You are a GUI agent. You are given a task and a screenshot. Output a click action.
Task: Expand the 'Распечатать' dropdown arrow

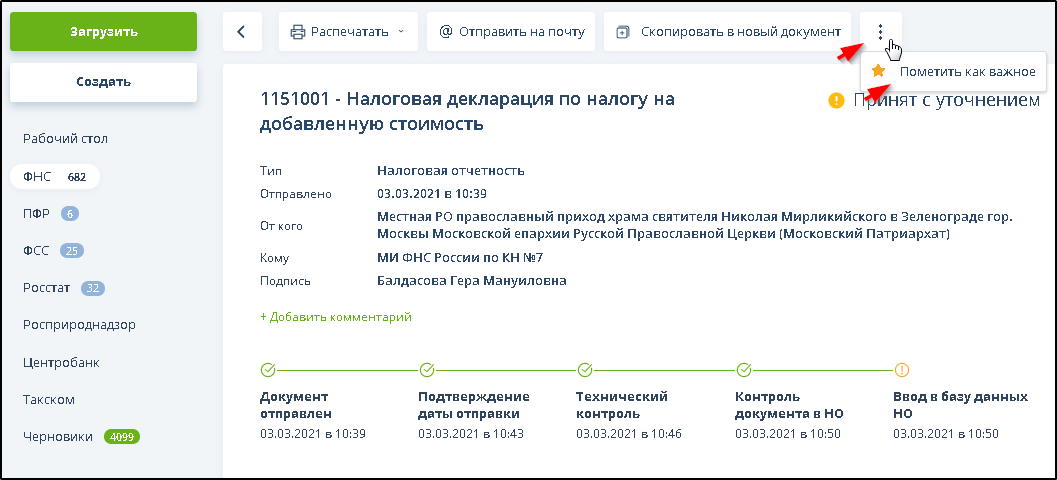(x=401, y=32)
